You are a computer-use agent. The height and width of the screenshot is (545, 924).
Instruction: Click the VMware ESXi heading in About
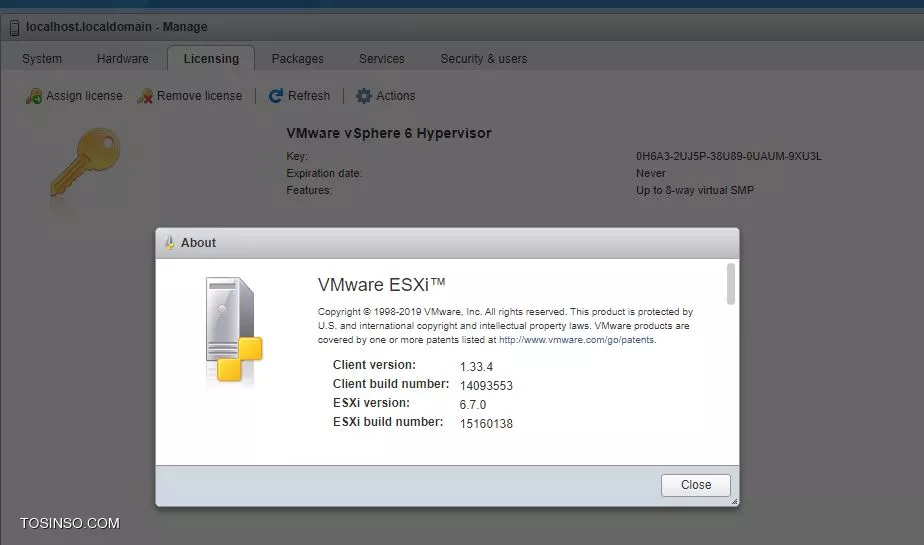coord(381,285)
